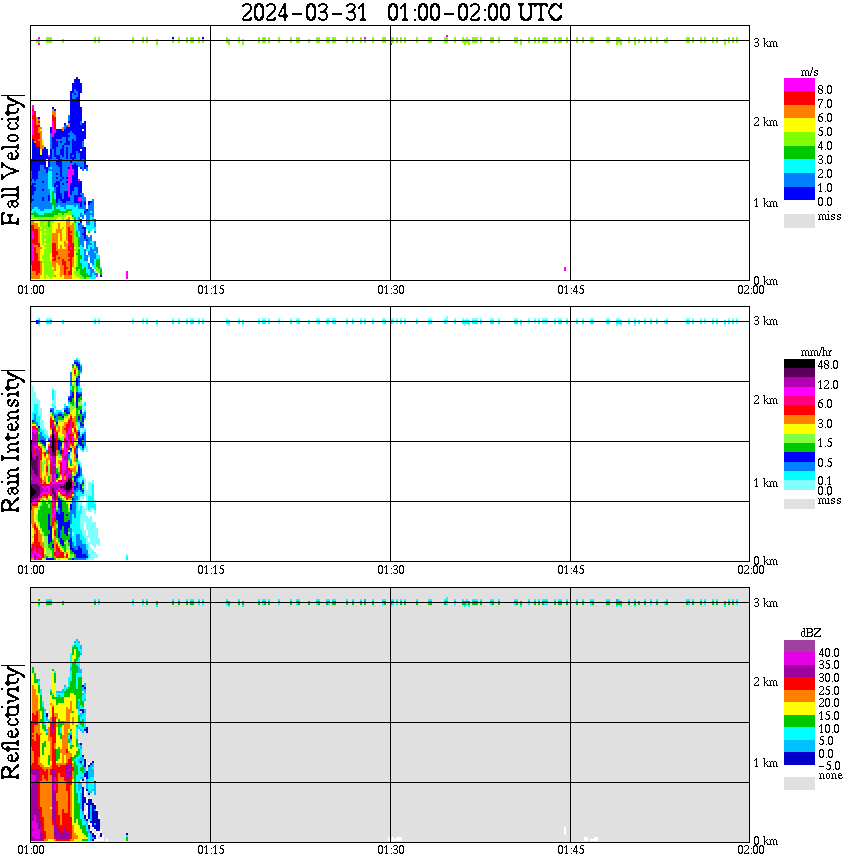Click the 4.0 value in the m/s legend
850x868 pixels.
tap(825, 146)
